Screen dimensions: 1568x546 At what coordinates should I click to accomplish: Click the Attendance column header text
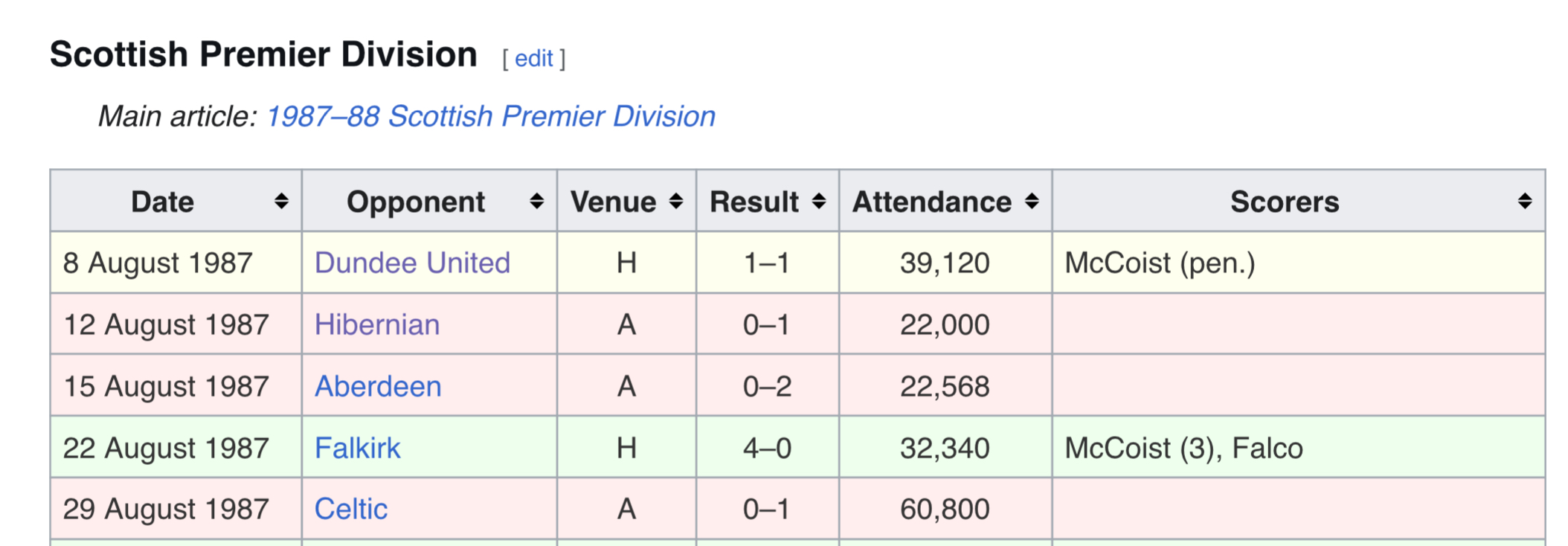pos(931,202)
